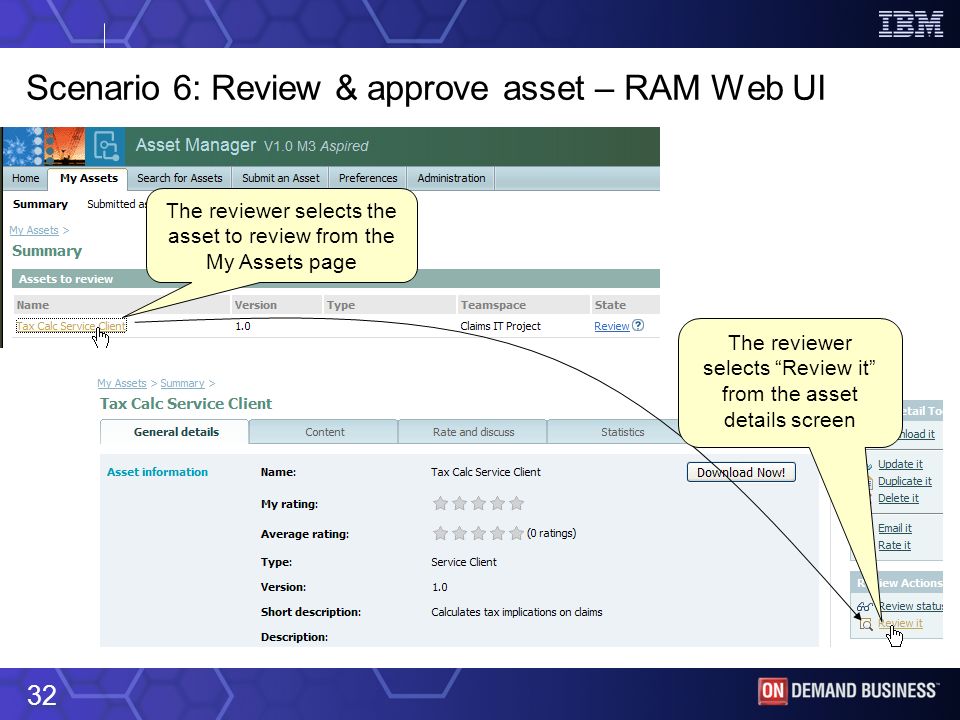Open the State help question-mark icon
The width and height of the screenshot is (960, 720).
pyautogui.click(x=638, y=325)
